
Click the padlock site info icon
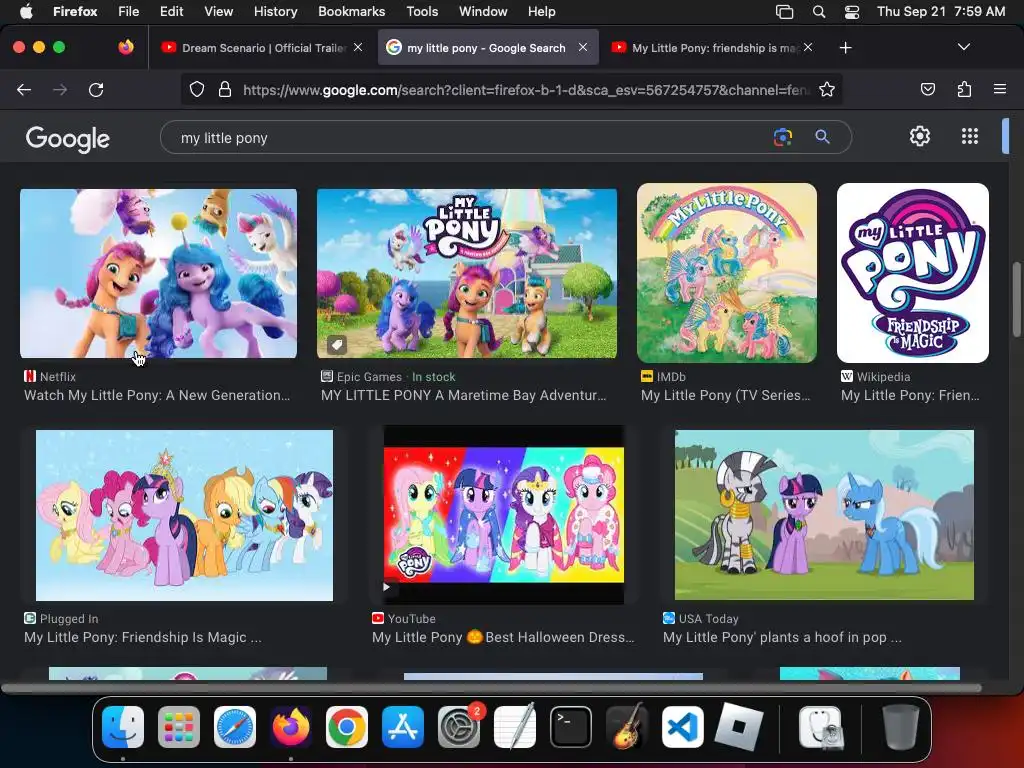[225, 89]
